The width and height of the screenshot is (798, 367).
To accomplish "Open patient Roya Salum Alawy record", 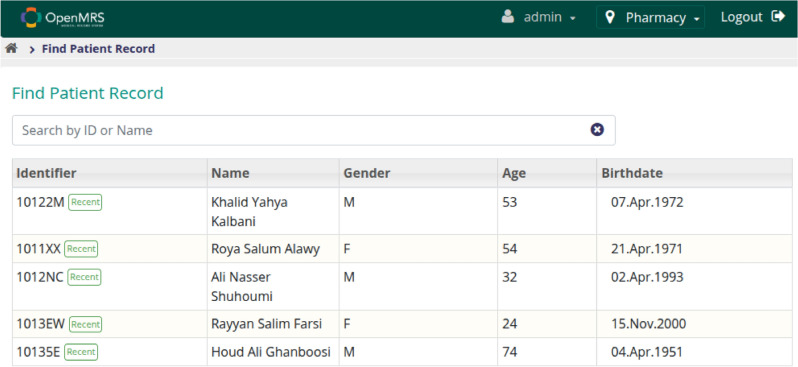I will tap(402, 249).
